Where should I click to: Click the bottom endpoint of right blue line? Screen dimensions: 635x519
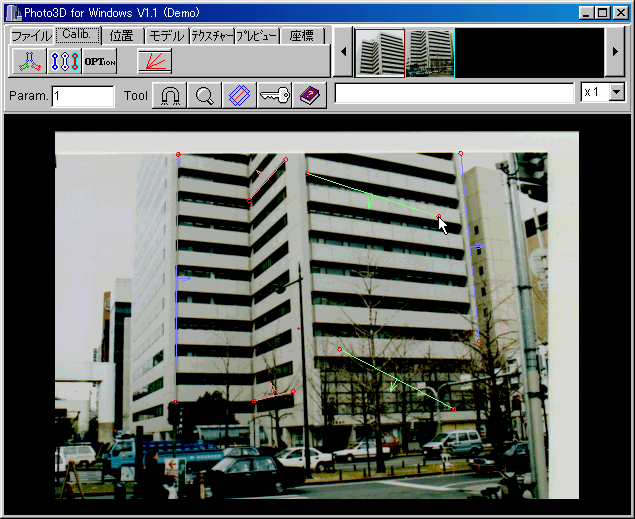tap(479, 341)
